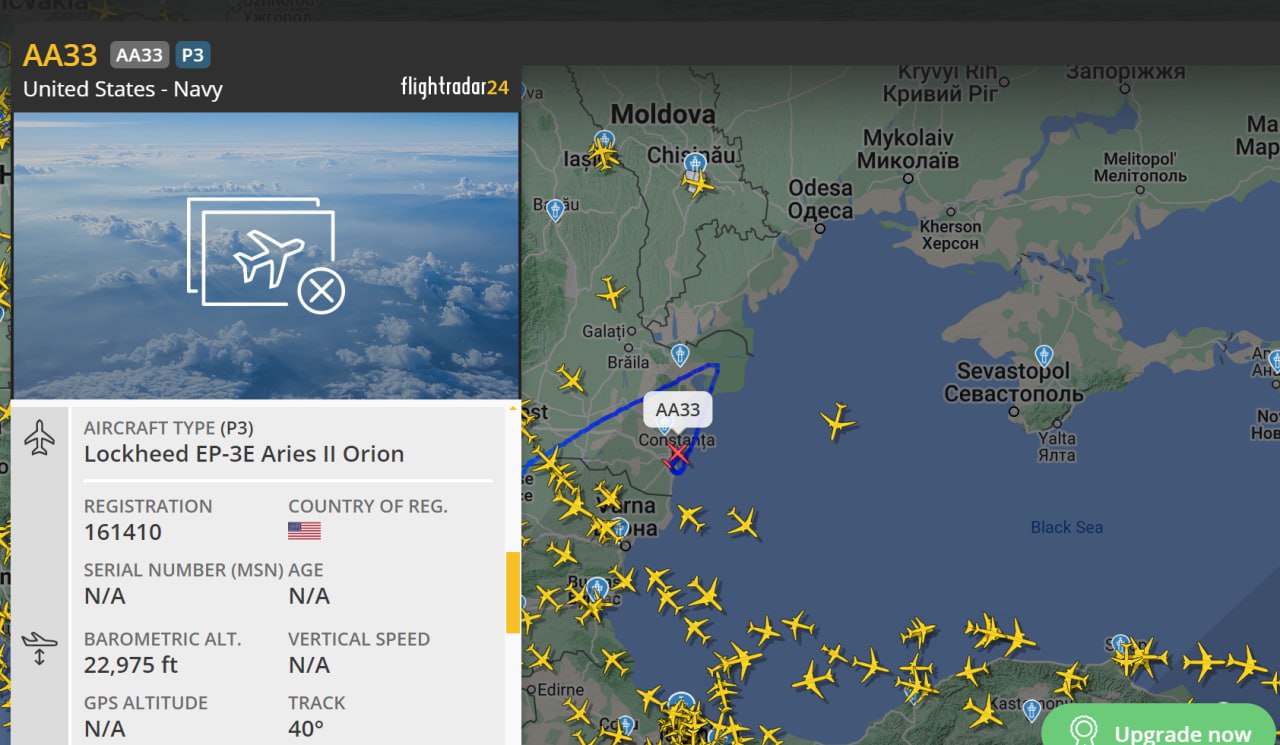Viewport: 1280px width, 745px height.
Task: Open the AA33 flight title
Action: click(60, 55)
